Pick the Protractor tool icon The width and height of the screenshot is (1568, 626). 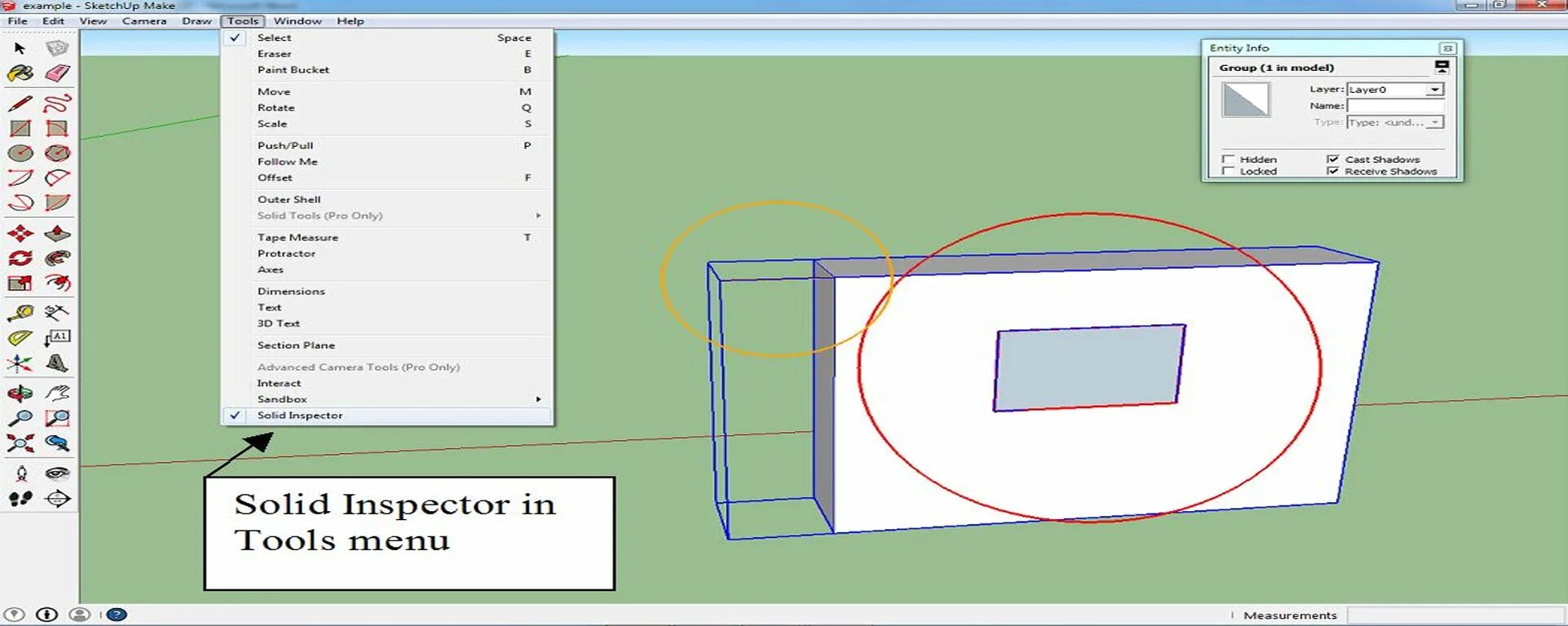[20, 337]
